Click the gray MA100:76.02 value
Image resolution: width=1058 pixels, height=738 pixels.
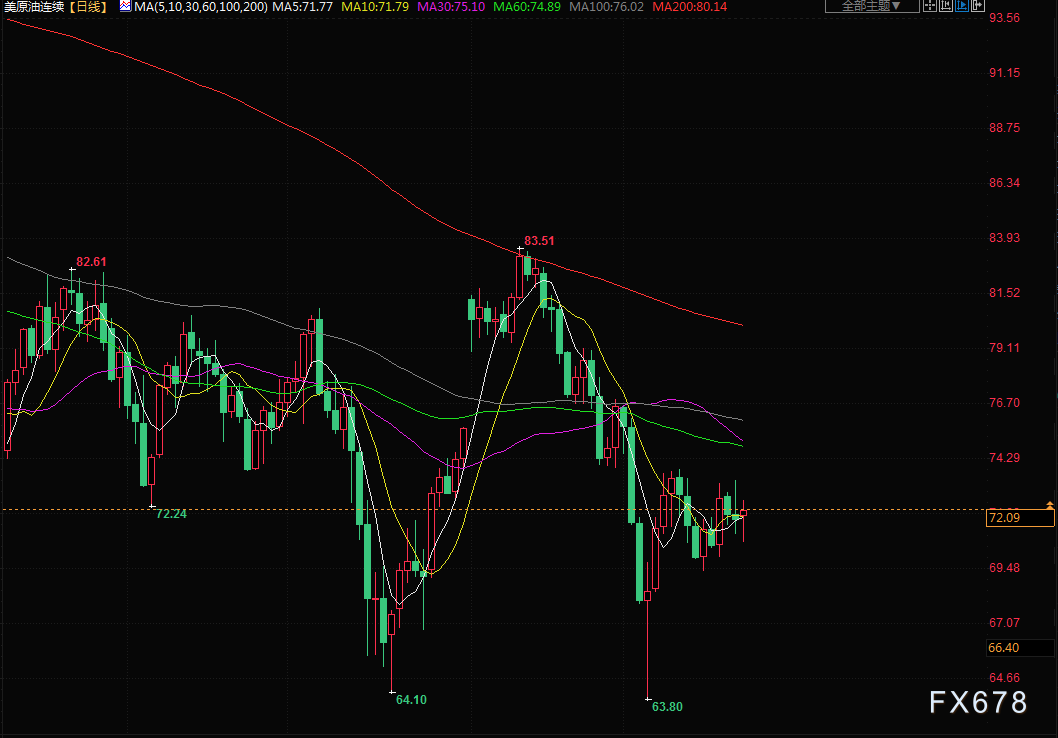click(x=607, y=7)
